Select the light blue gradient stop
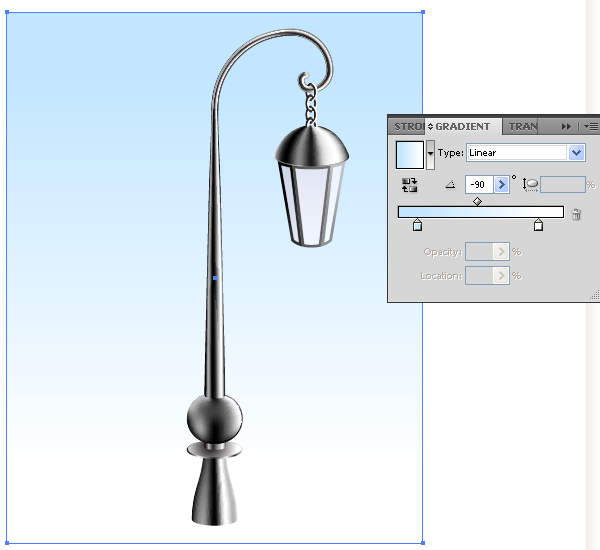 [x=417, y=225]
